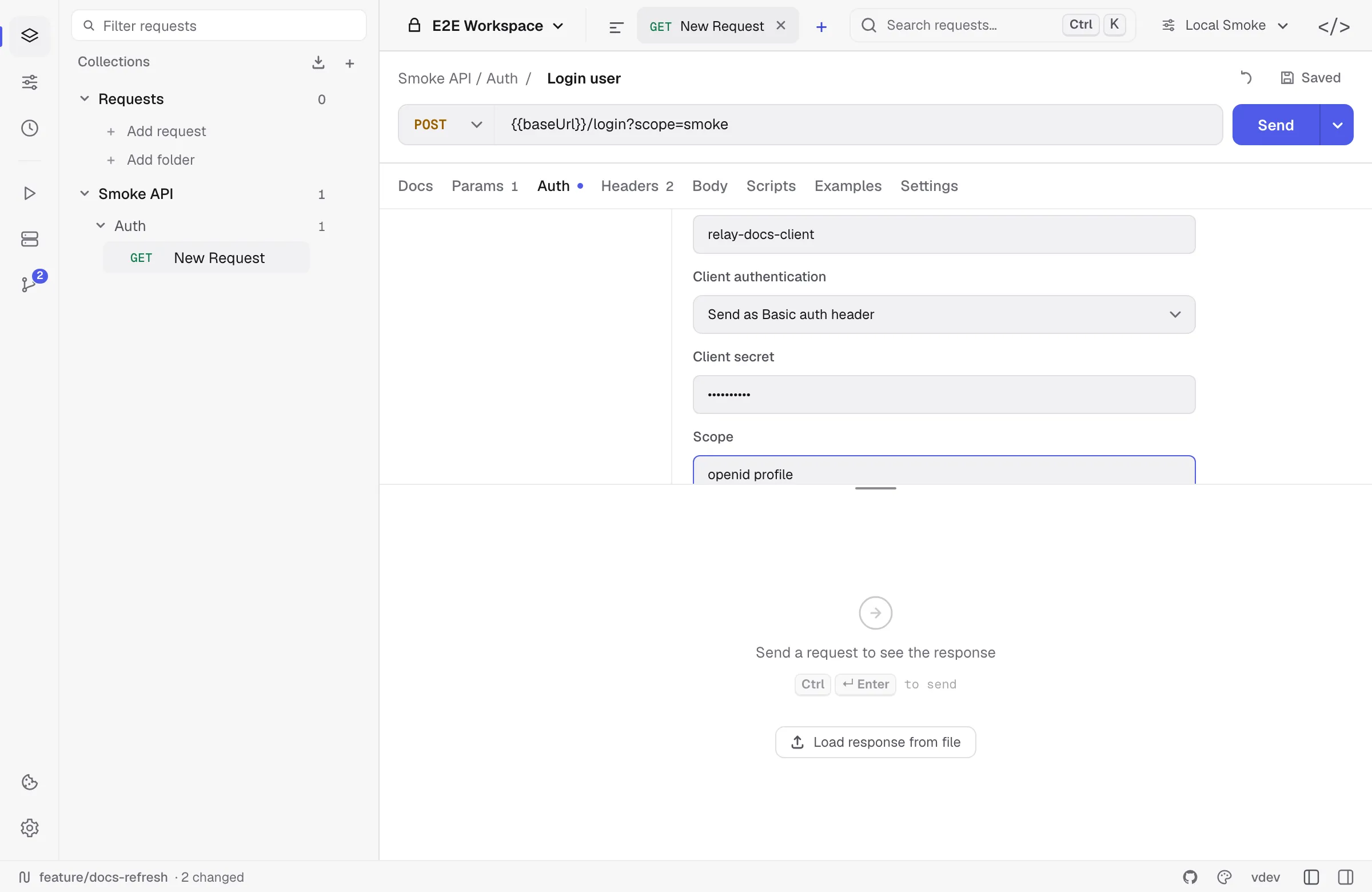Click the Send button
This screenshot has height=892, width=1372.
coord(1275,125)
